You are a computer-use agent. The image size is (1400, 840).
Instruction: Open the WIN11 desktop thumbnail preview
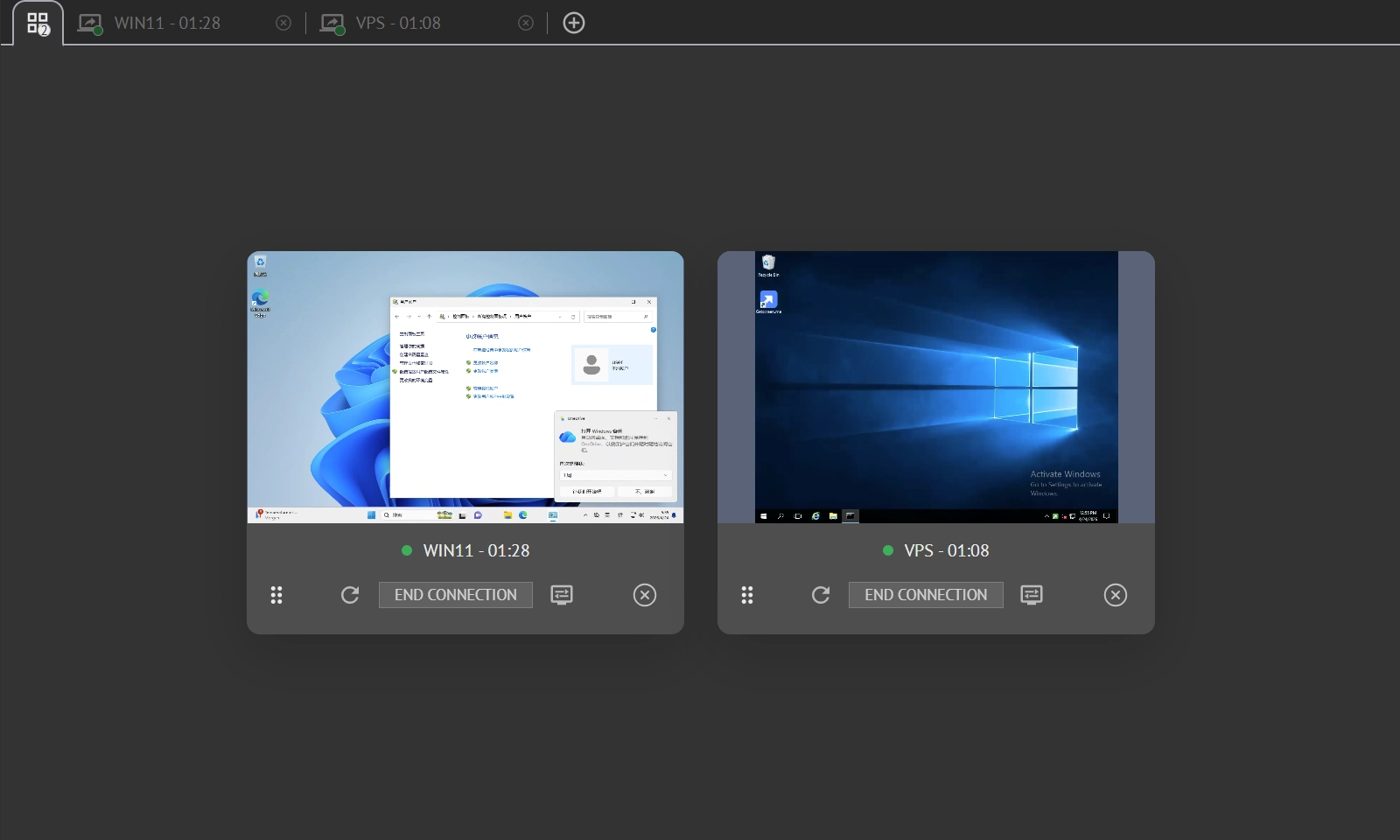pyautogui.click(x=465, y=387)
